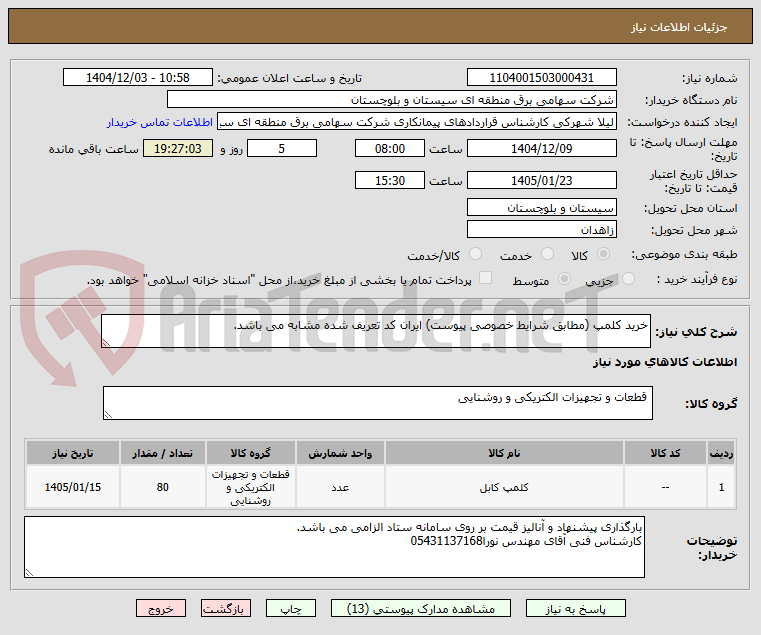The height and width of the screenshot is (635, 761).
Task: Click the گروه کالا table column header
Action: (x=250, y=453)
